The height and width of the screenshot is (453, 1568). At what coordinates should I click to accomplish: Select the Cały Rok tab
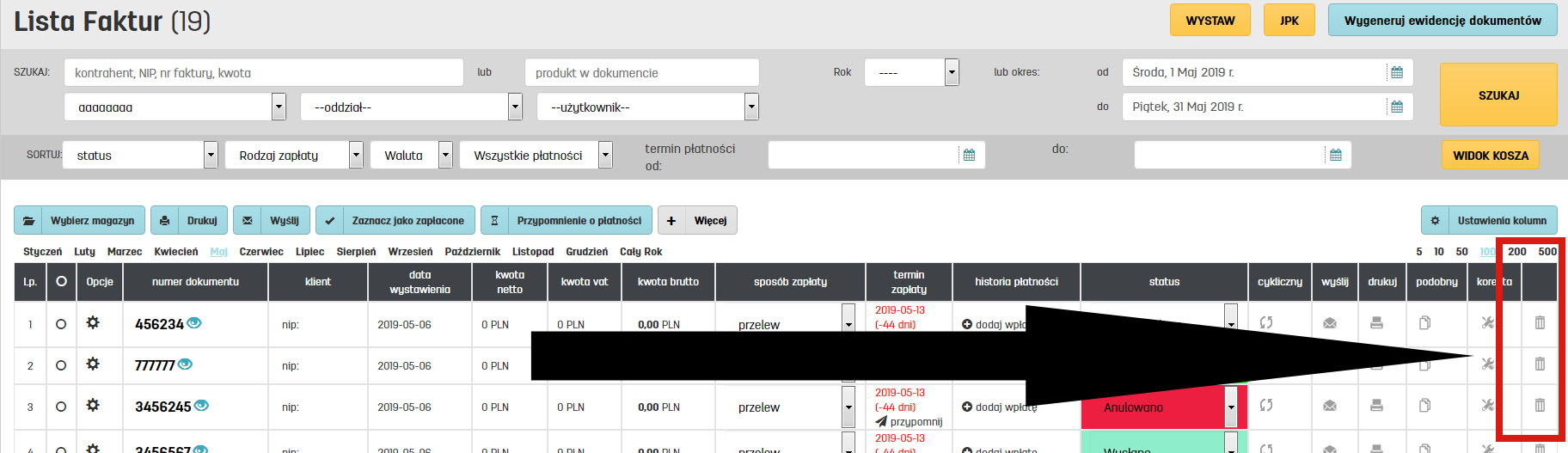[640, 252]
